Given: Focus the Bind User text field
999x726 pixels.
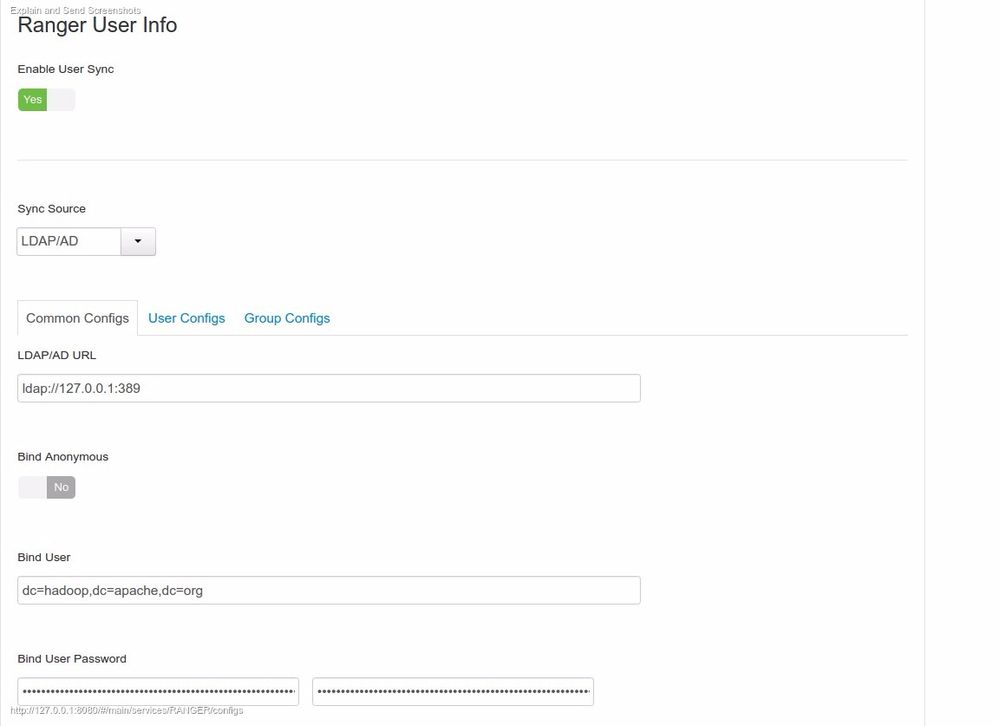Looking at the screenshot, I should 328,590.
